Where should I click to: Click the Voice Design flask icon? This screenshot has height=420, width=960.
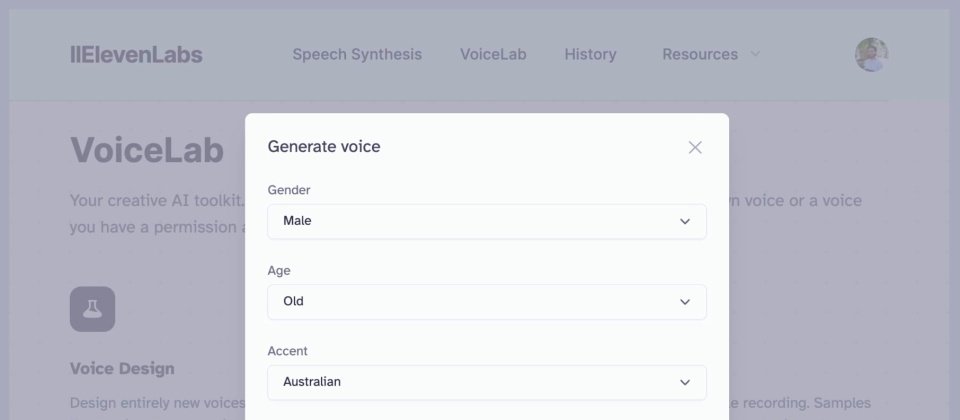(92, 309)
